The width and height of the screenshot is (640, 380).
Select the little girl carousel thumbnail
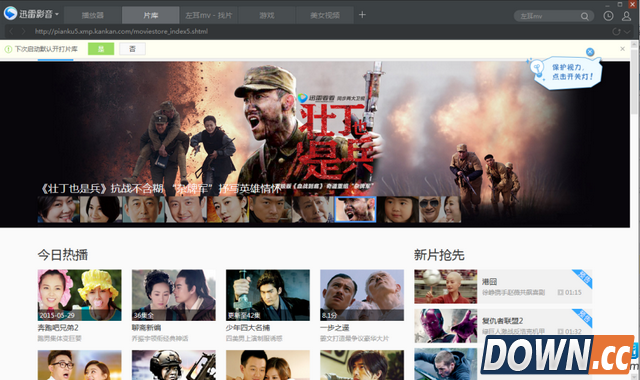click(398, 209)
